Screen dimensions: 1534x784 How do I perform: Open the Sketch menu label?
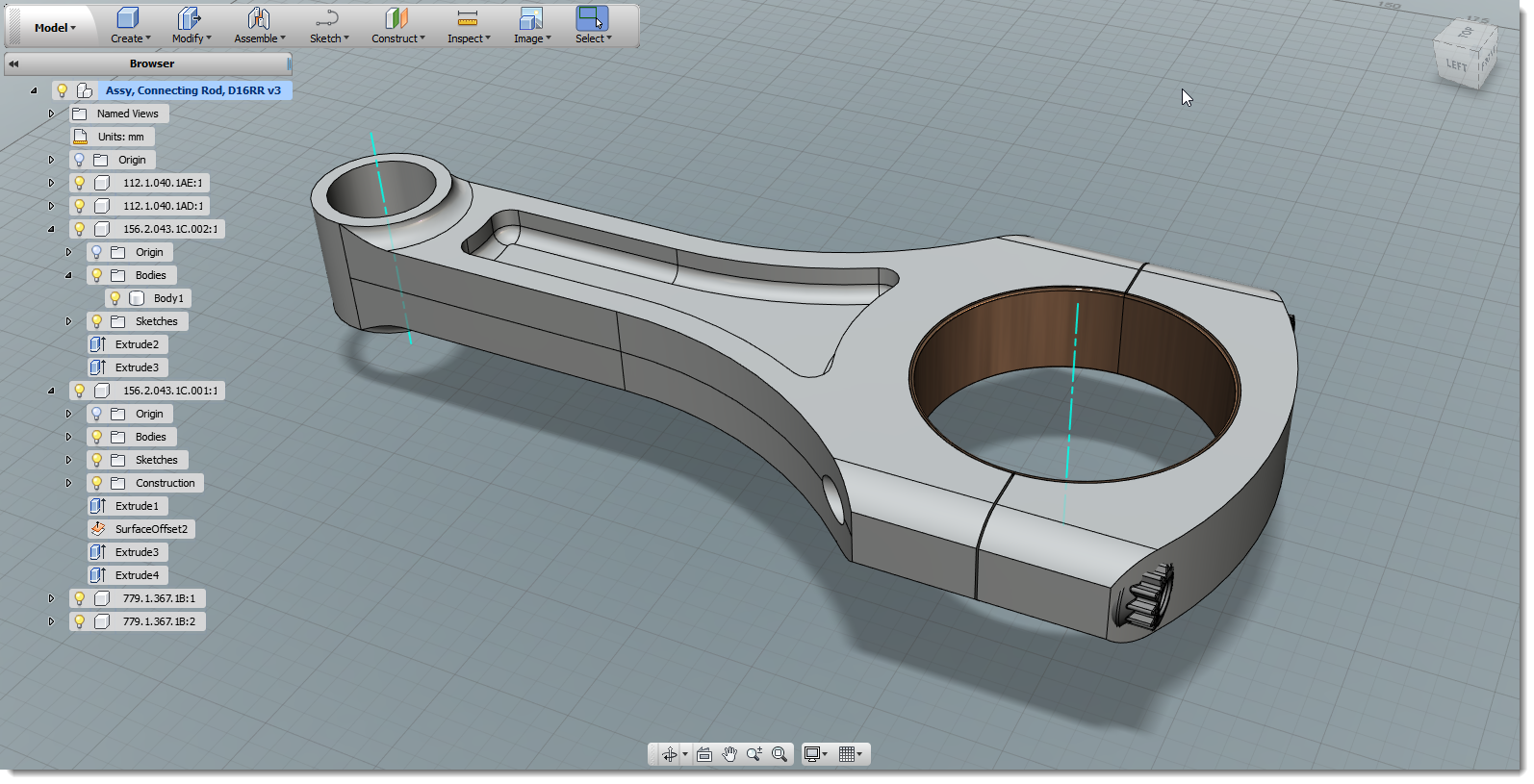(329, 38)
